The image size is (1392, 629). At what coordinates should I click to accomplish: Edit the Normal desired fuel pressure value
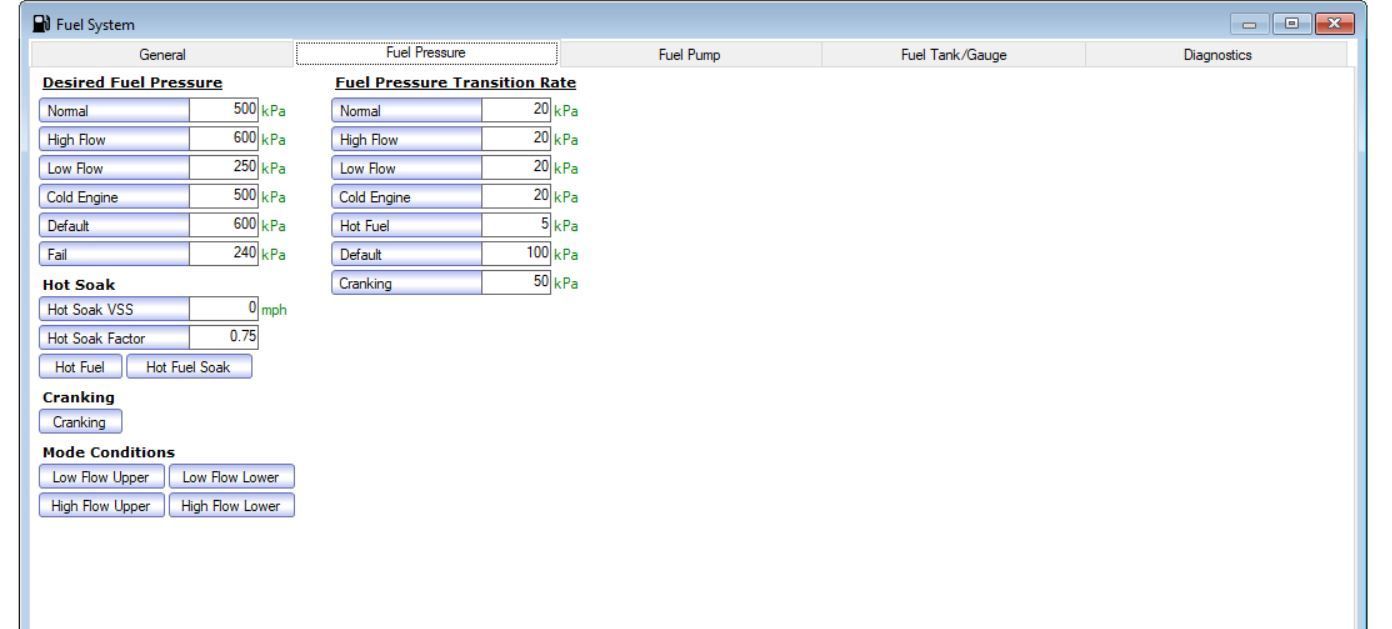[x=224, y=110]
